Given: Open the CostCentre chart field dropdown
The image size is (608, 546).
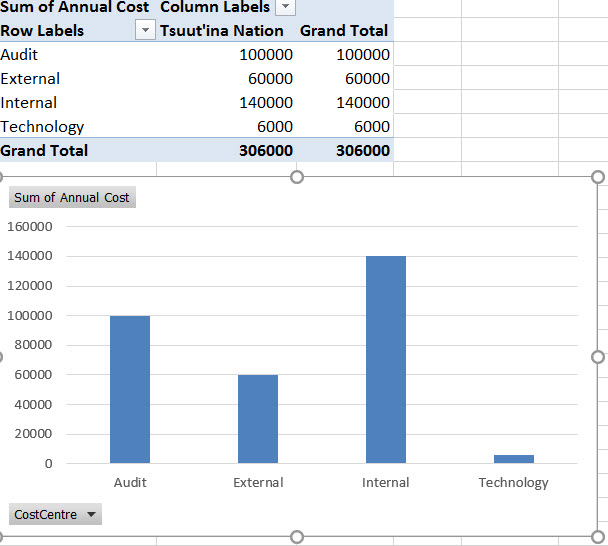Looking at the screenshot, I should click(55, 514).
